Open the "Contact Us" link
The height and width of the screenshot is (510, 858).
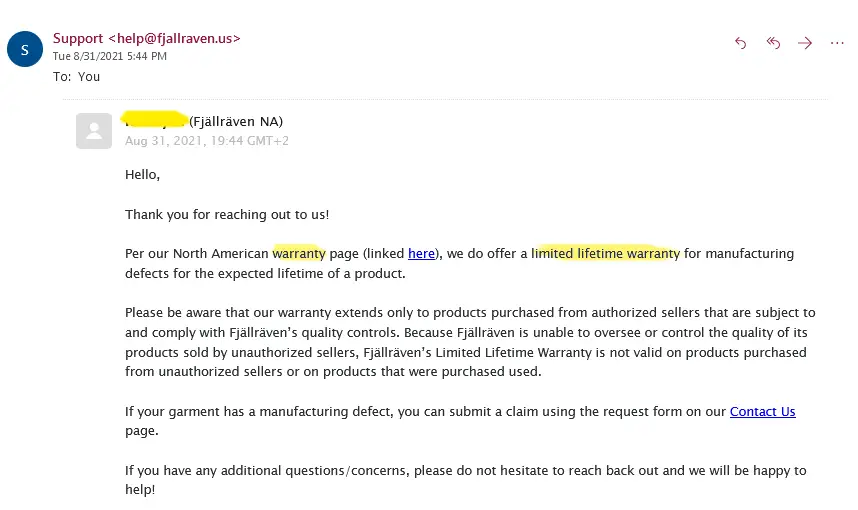(762, 412)
